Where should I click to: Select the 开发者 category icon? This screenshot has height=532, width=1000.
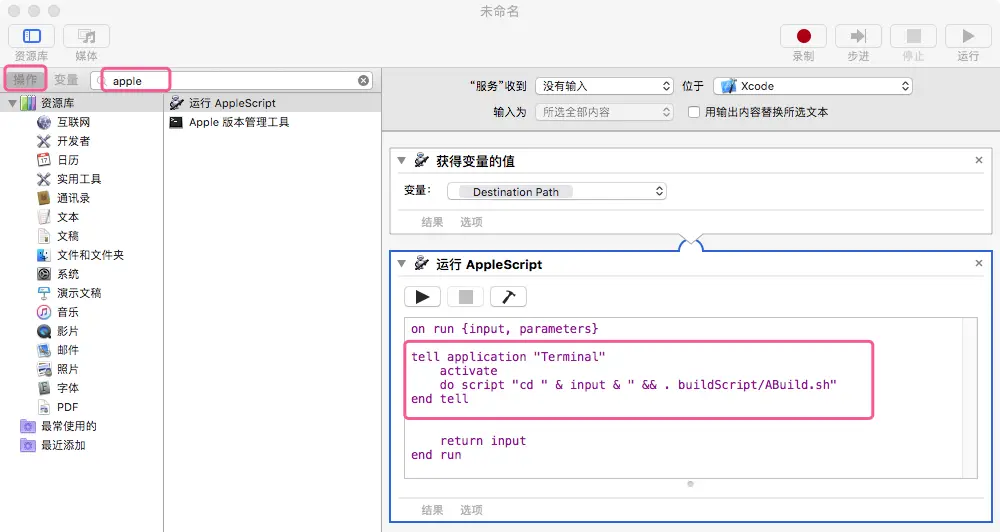(43, 141)
